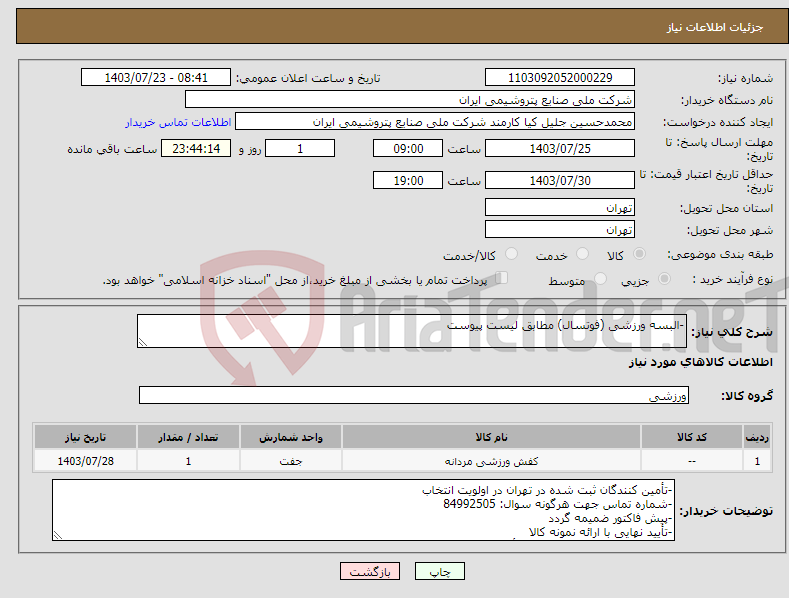789x598 pixels.
Task: Click the اطلاعات کالاهای مورد نیاز heading
Action: click(x=700, y=362)
